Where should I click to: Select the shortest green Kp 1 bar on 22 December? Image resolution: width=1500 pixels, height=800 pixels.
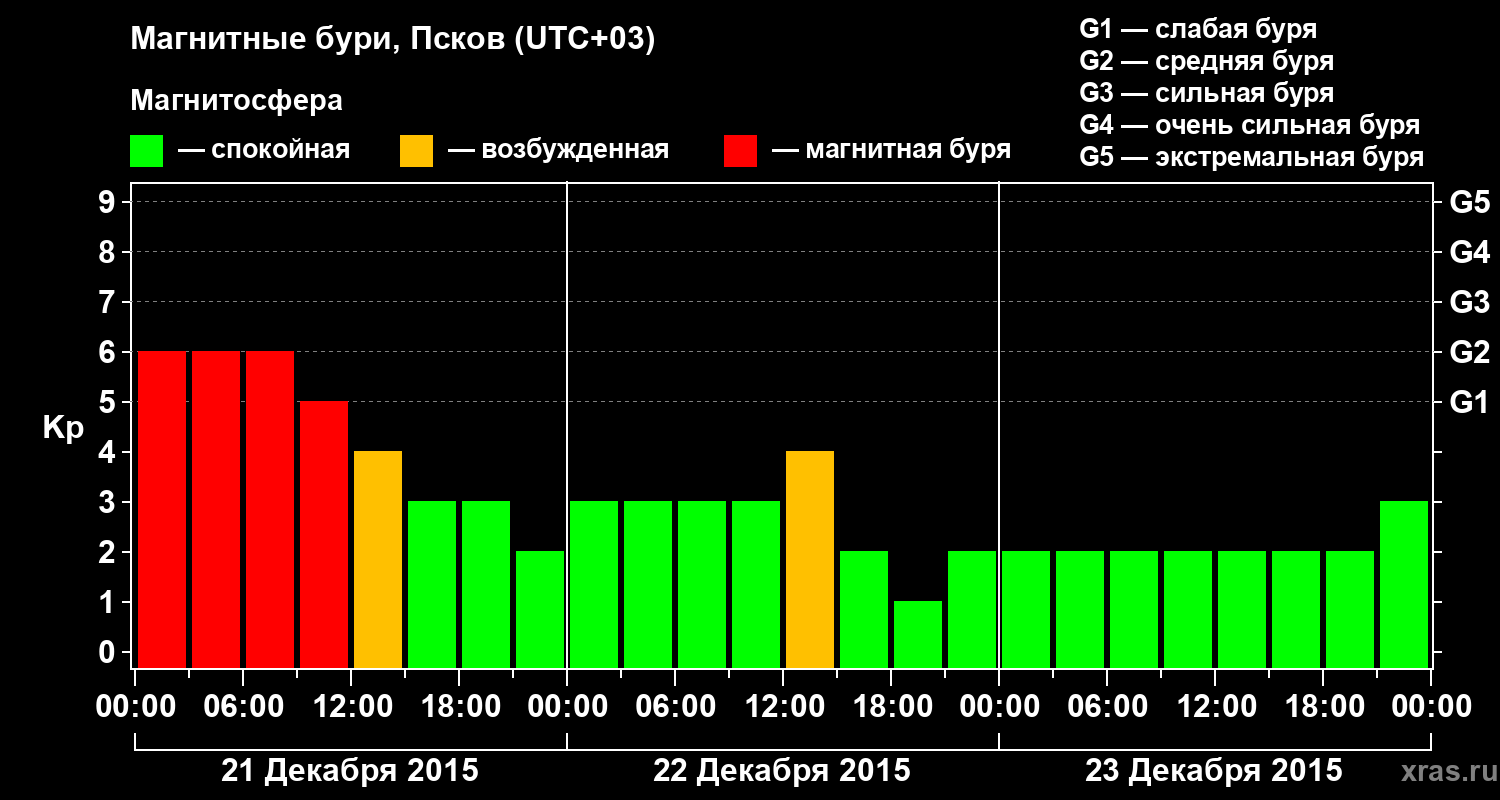pos(918,635)
